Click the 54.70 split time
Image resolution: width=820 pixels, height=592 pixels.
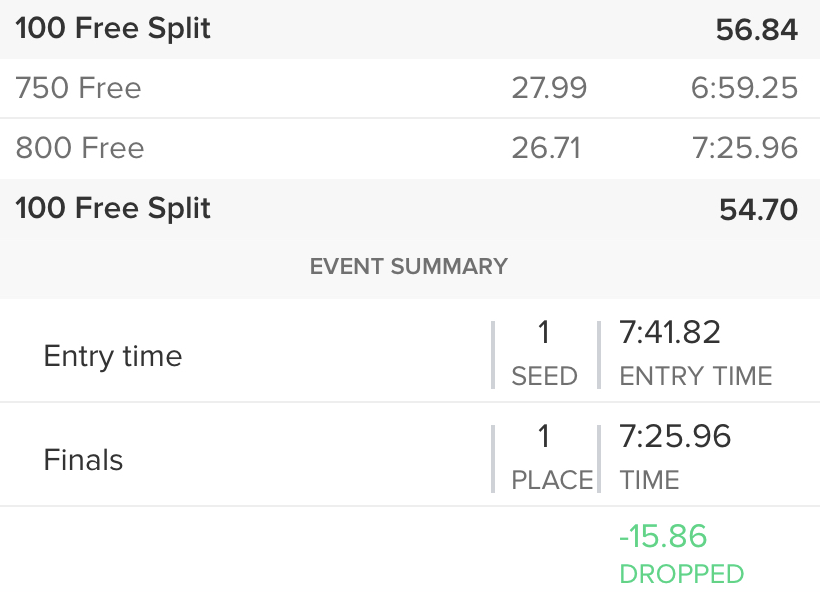[x=758, y=210]
